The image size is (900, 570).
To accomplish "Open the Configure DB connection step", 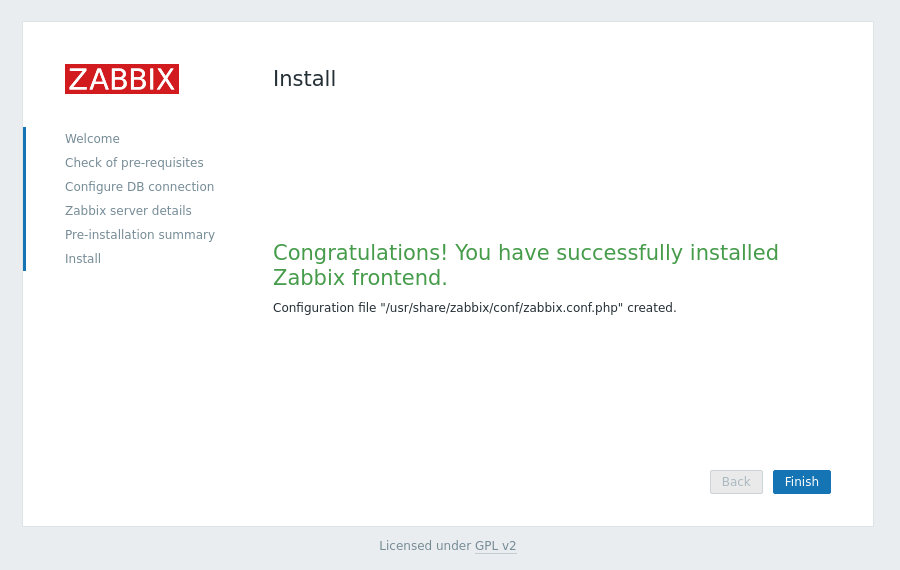I will coord(139,187).
